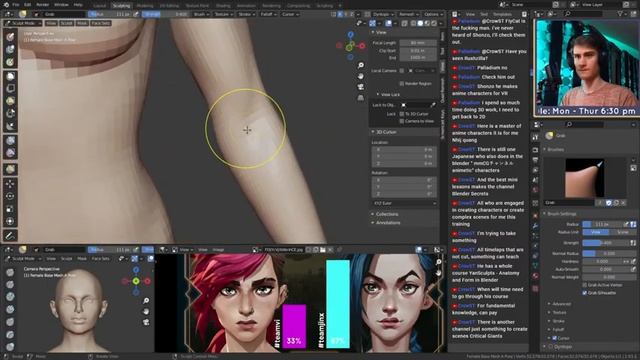This screenshot has width=640, height=360.
Task: Collapse the 3D Cursor panel
Action: (x=384, y=132)
